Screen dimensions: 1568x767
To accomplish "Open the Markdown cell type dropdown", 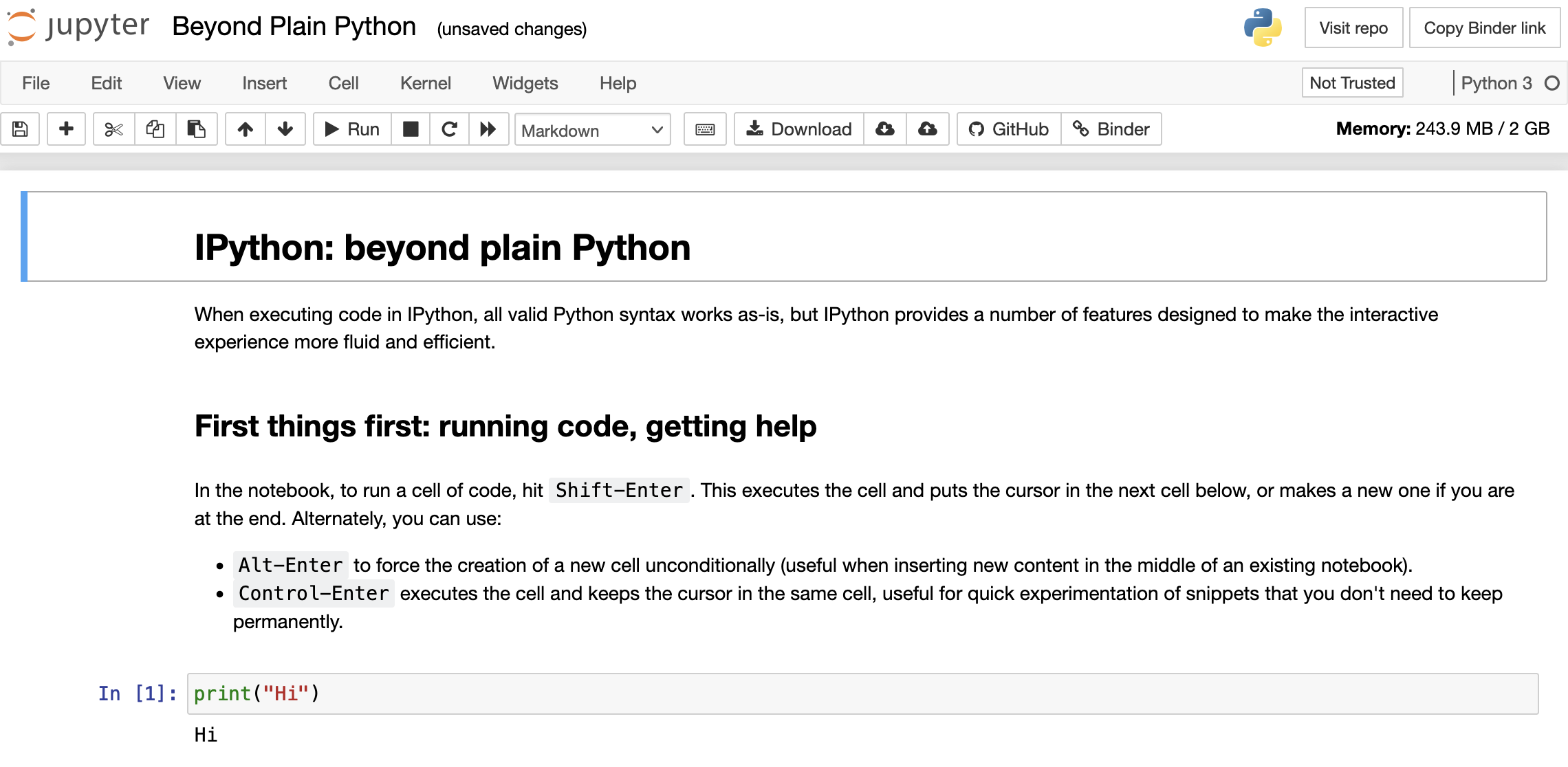I will 592,130.
